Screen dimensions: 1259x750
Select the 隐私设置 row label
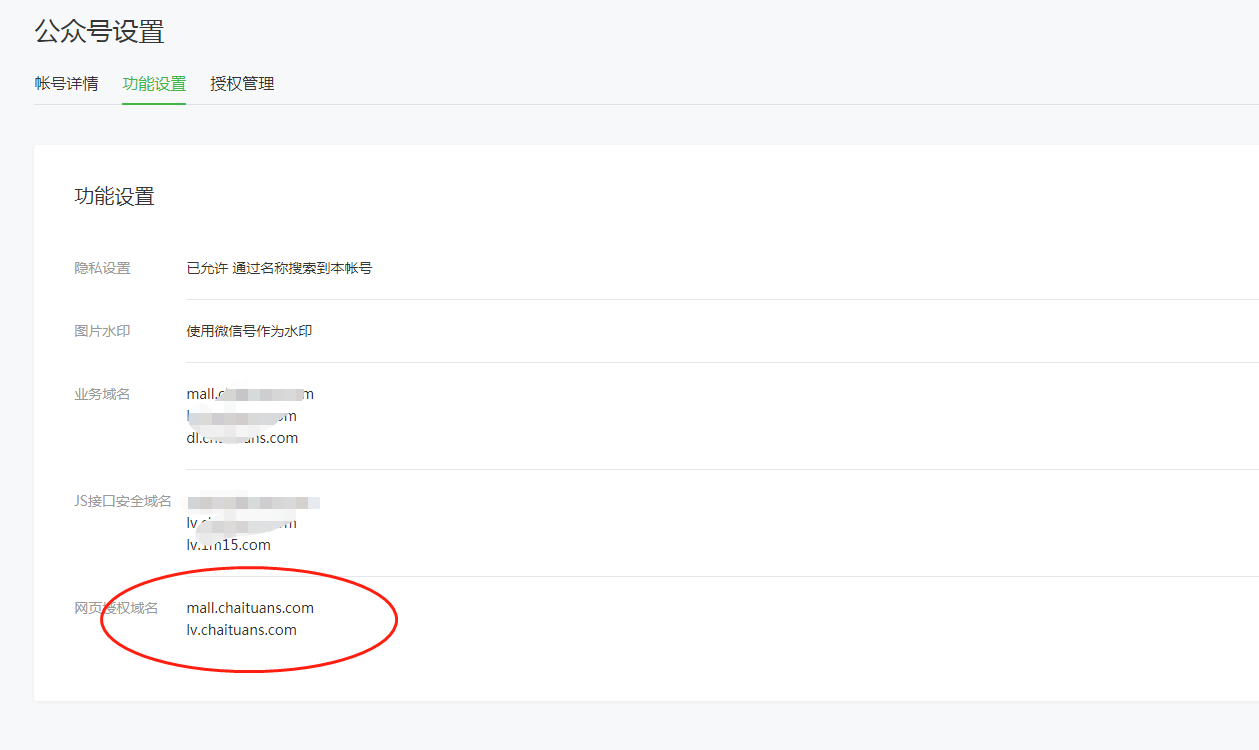(x=102, y=268)
